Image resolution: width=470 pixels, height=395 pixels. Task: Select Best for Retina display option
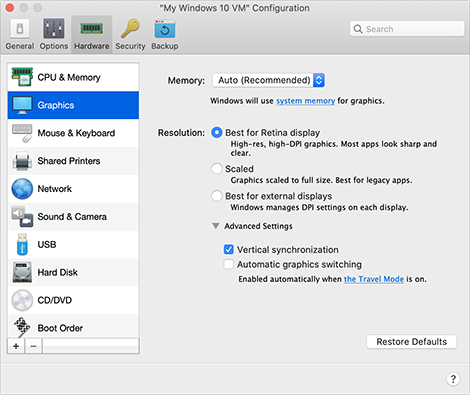[217, 133]
